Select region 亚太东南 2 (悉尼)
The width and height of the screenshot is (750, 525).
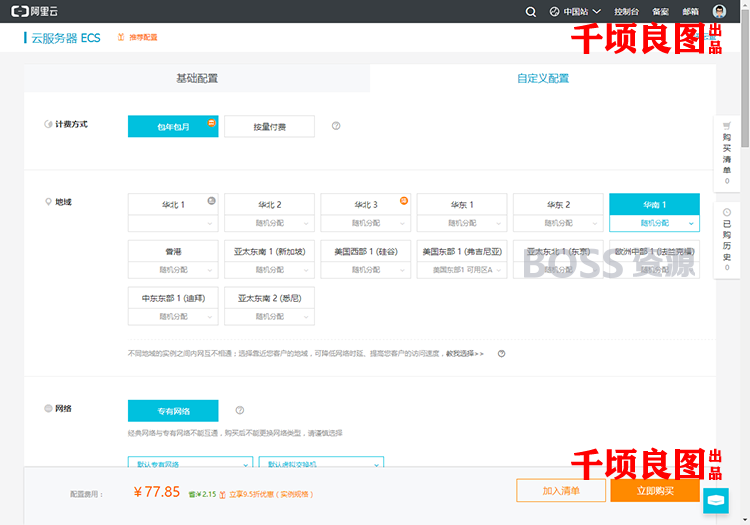(269, 298)
